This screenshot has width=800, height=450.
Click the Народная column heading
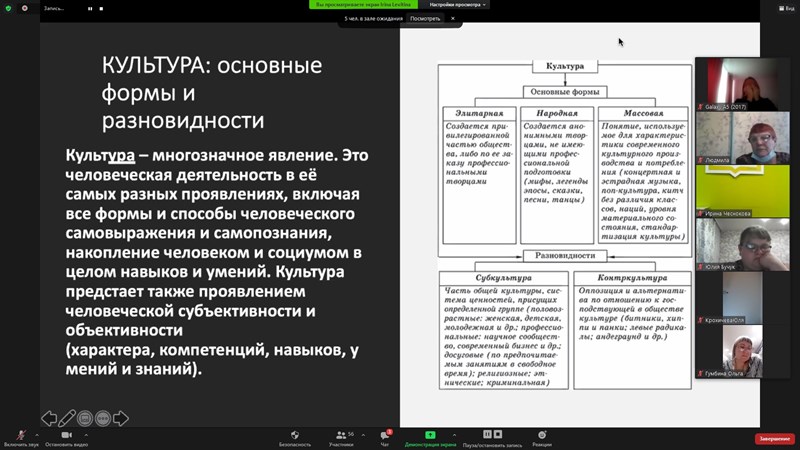(x=557, y=113)
